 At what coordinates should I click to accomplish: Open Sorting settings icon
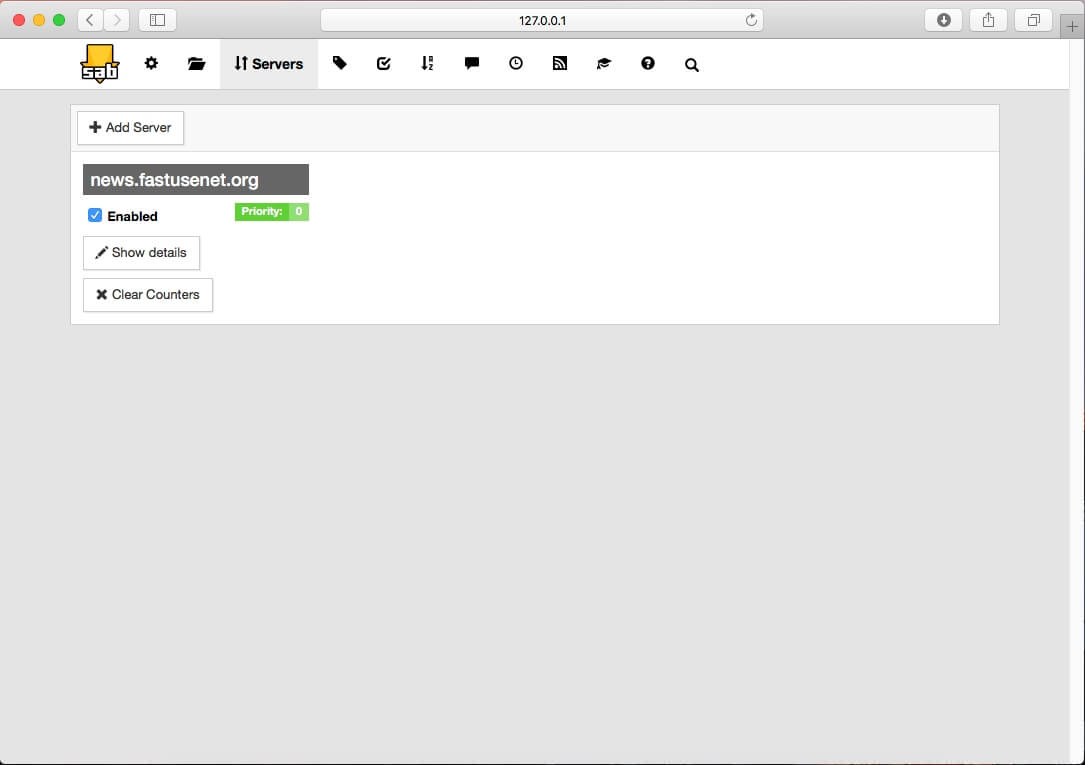[x=428, y=64]
